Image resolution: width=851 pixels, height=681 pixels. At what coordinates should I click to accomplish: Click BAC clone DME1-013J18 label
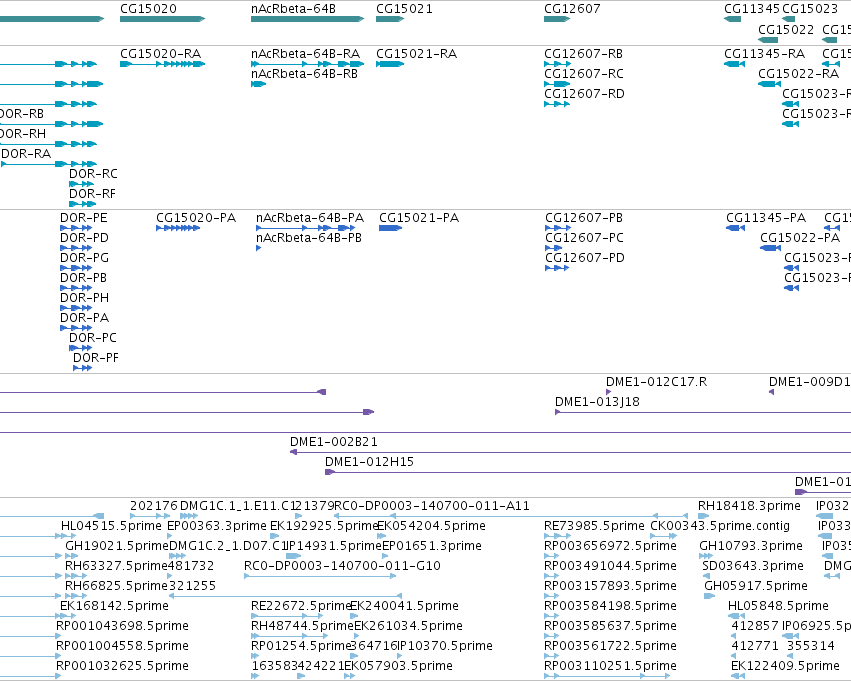(597, 402)
